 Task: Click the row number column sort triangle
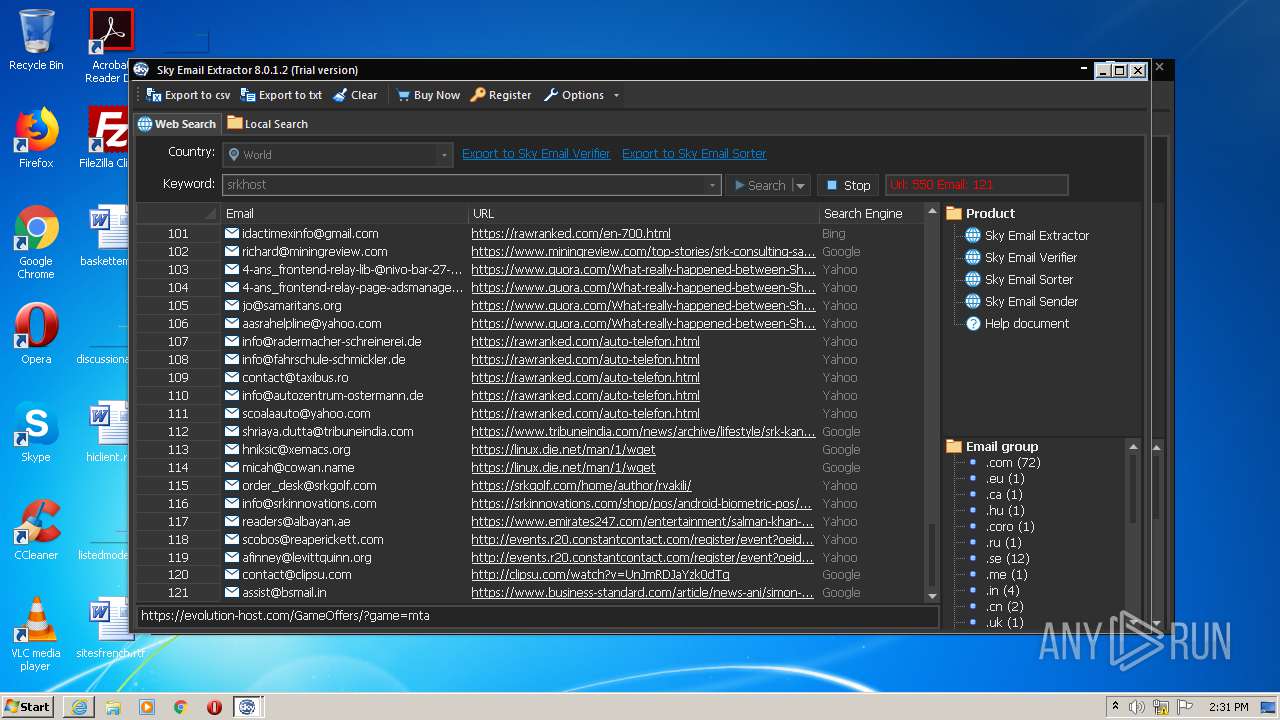point(211,214)
